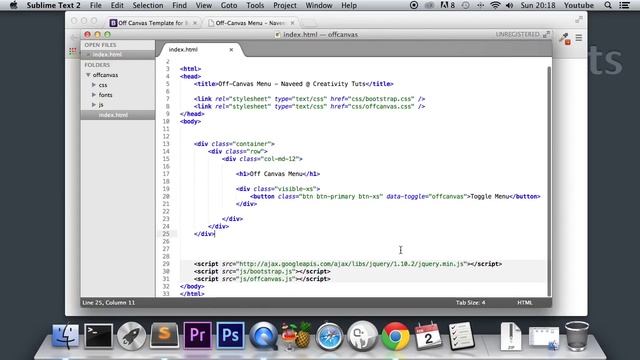Image resolution: width=640 pixels, height=360 pixels.
Task: Open Adobe Photoshop from Dock
Action: [231, 336]
